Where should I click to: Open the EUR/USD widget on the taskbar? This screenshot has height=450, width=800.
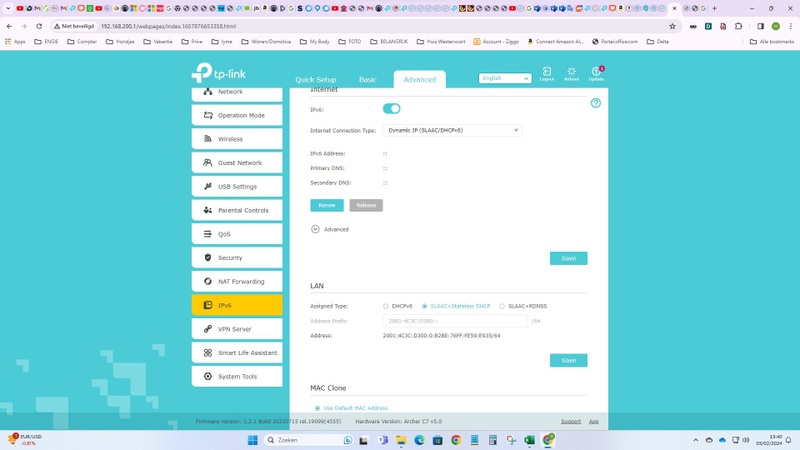(24, 440)
